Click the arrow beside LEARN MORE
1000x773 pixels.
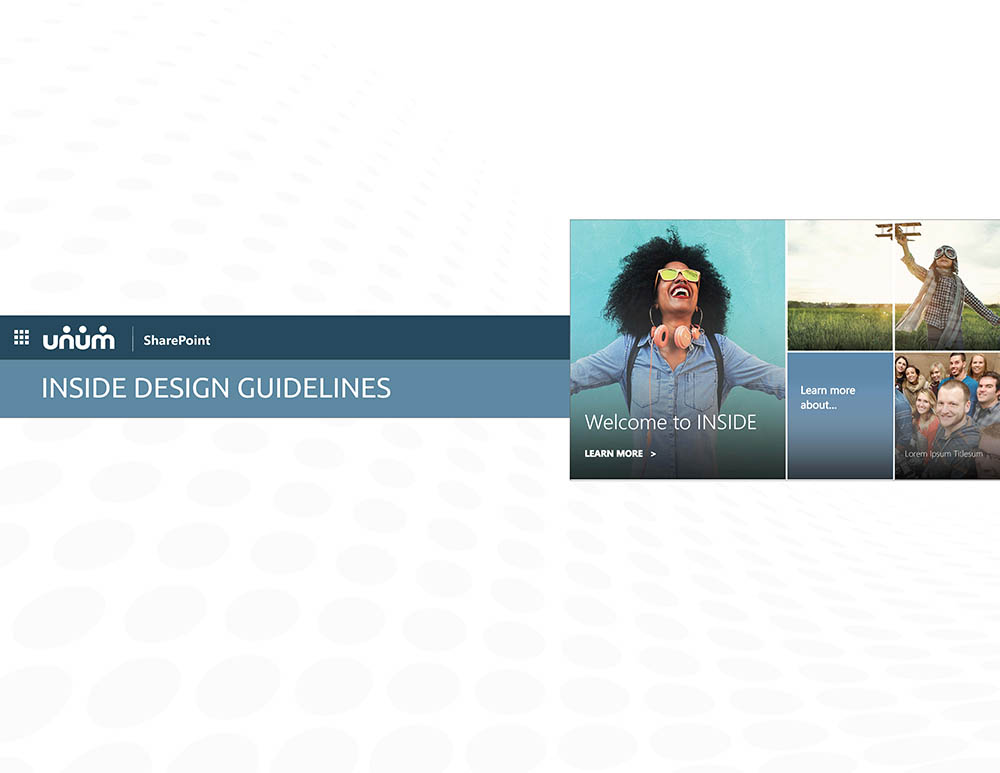tap(653, 454)
